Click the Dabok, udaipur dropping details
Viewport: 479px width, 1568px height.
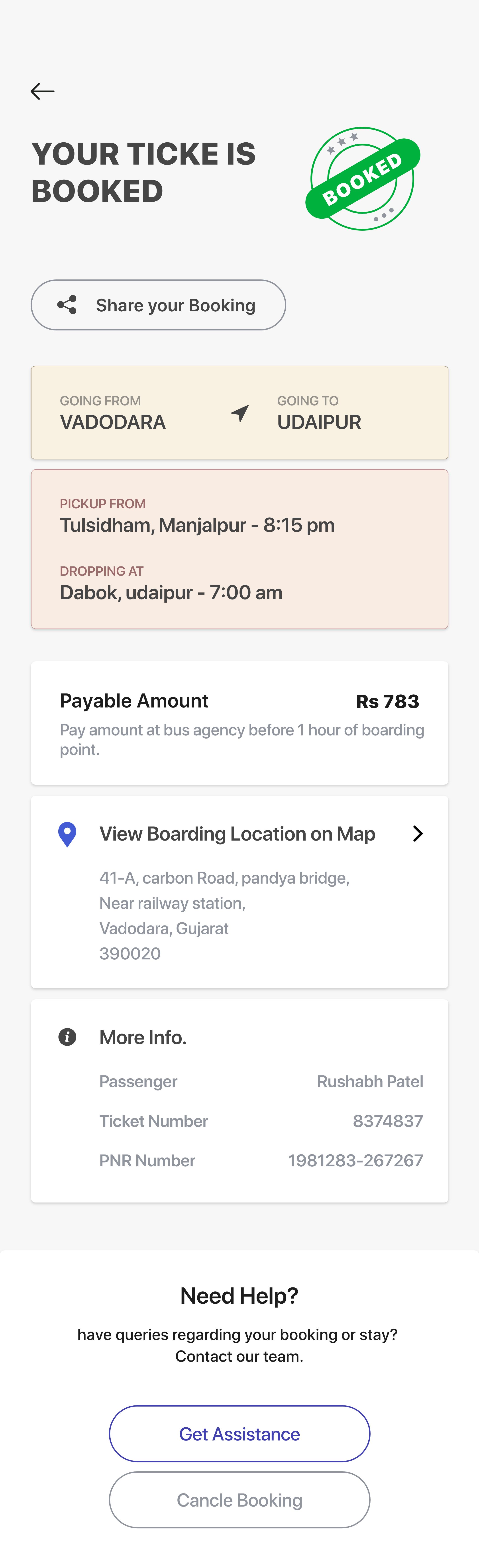tap(171, 592)
